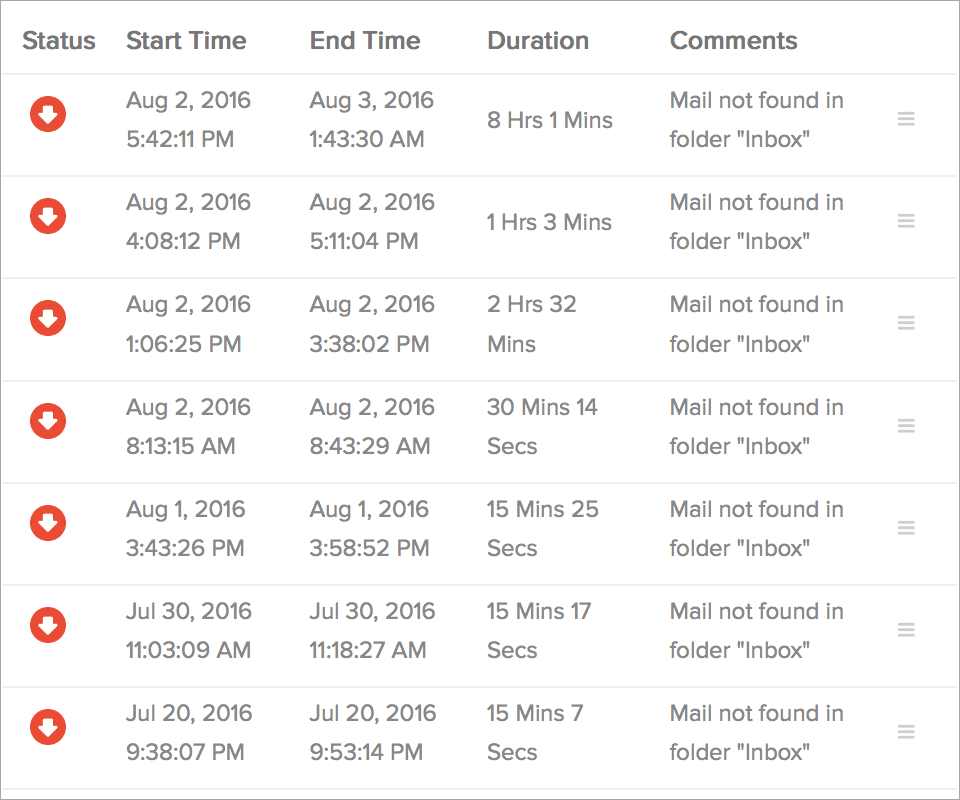Select the red arrow icon on the Jul 30 row

point(48,625)
